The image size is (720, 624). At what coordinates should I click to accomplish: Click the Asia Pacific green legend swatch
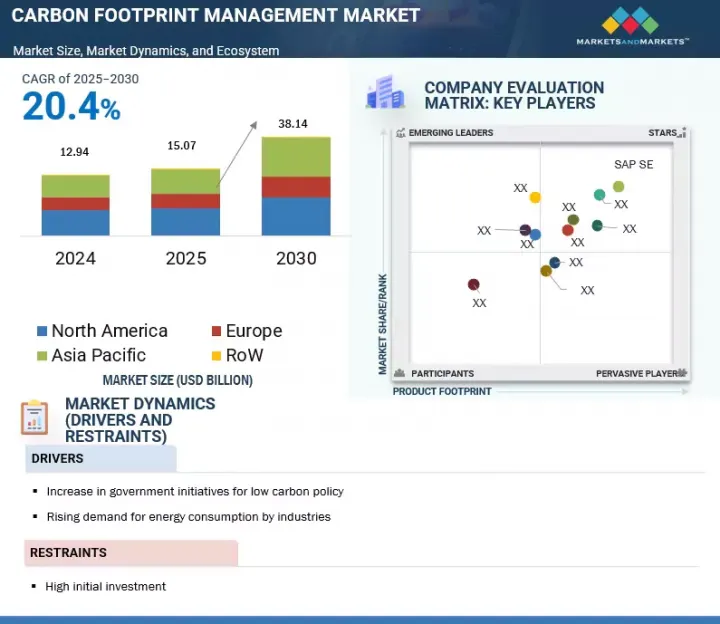coord(41,355)
